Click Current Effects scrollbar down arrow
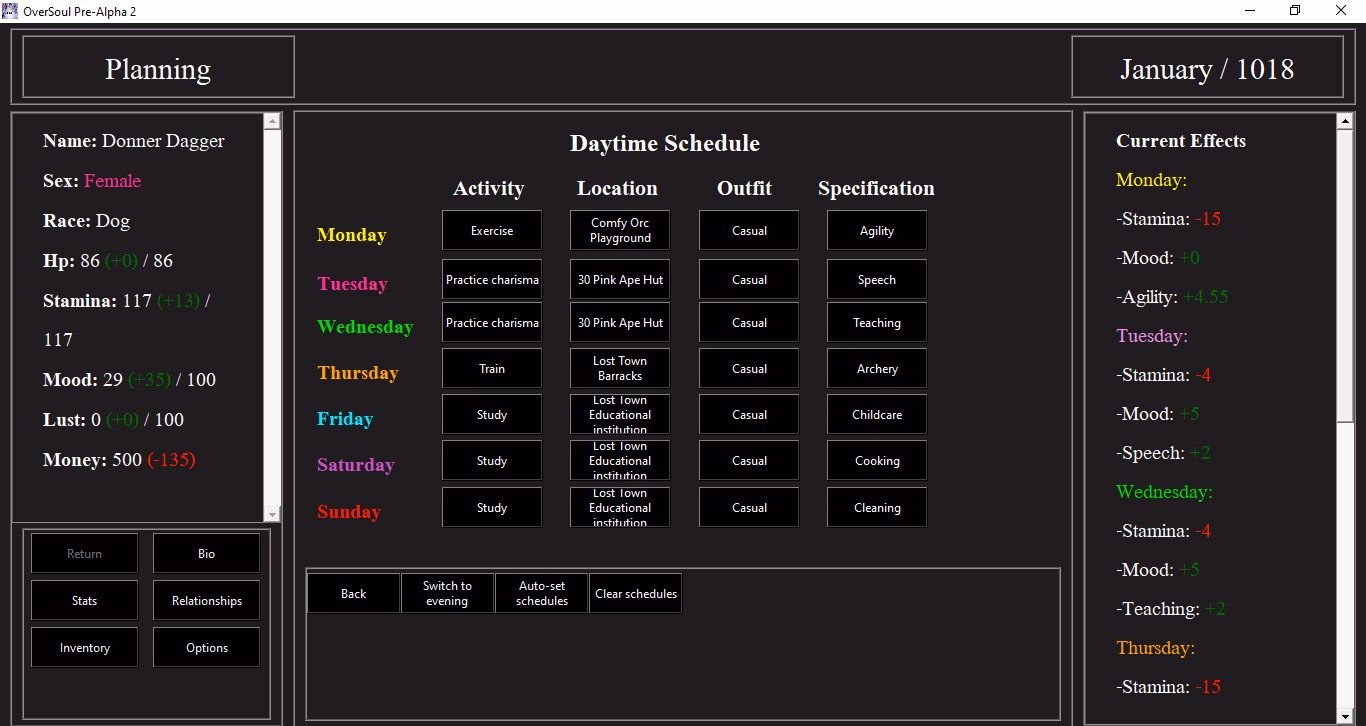 [1345, 716]
